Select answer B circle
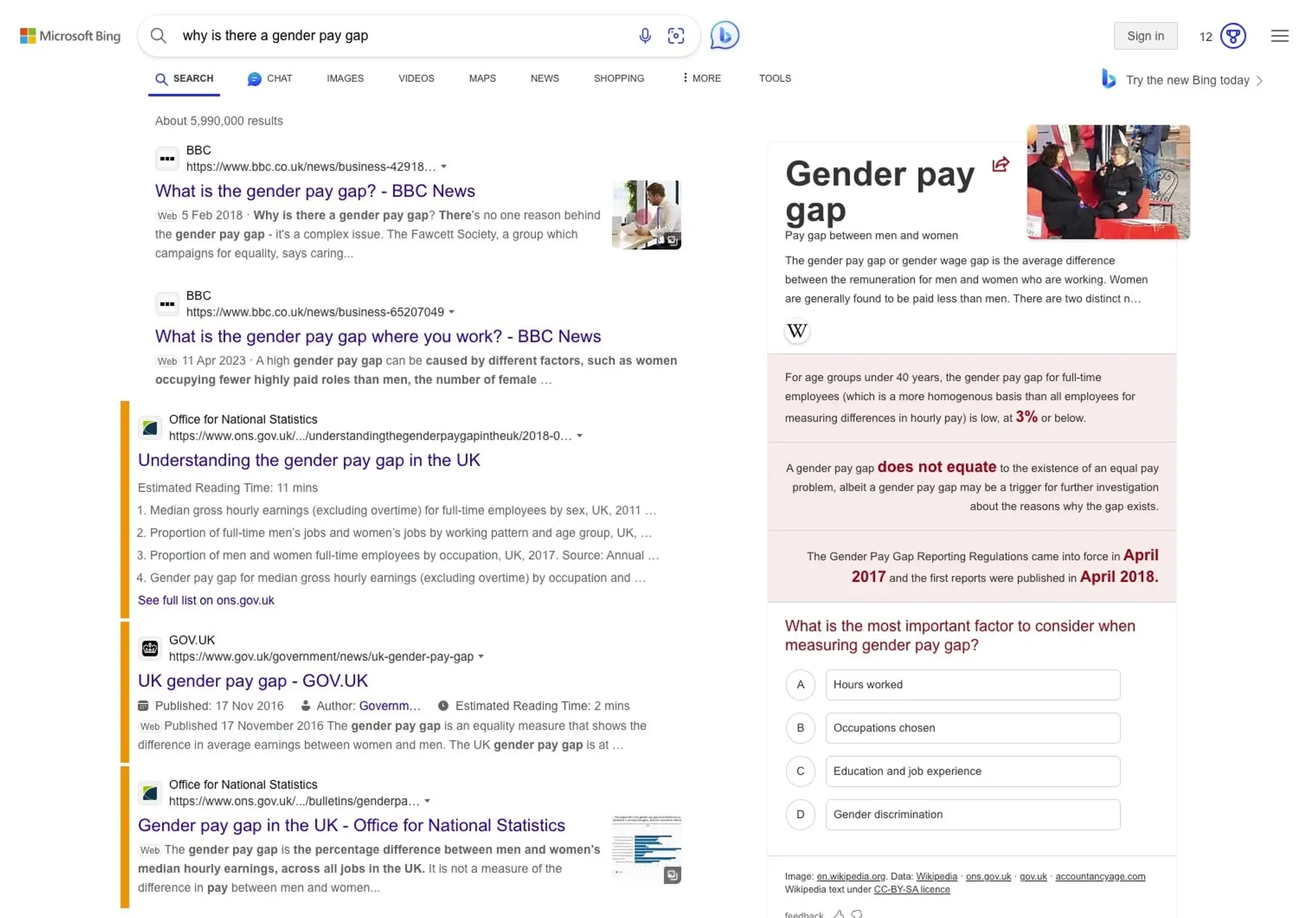The height and width of the screenshot is (918, 1316). click(800, 727)
